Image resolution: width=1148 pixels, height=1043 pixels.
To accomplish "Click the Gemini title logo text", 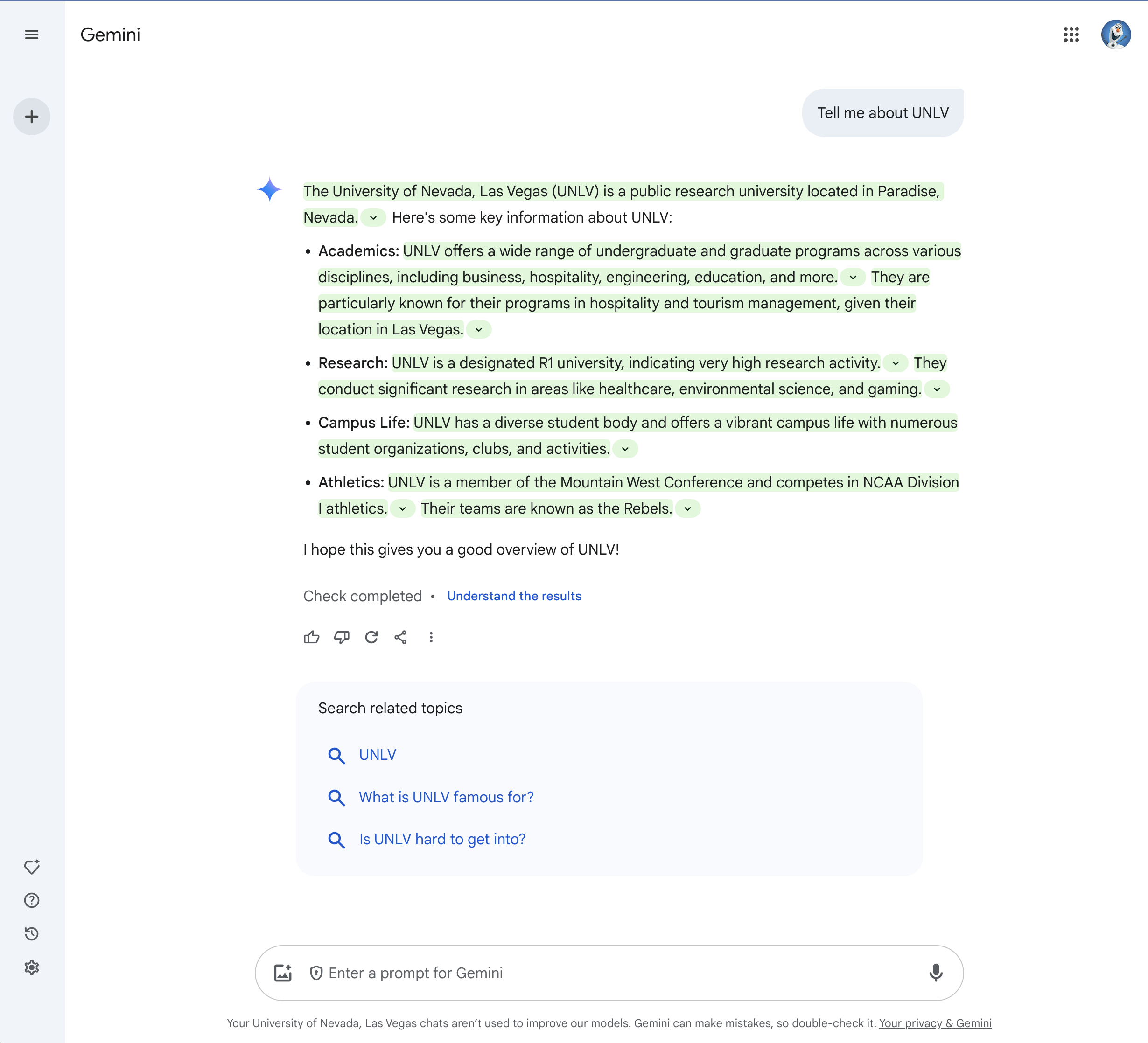I will pyautogui.click(x=111, y=35).
